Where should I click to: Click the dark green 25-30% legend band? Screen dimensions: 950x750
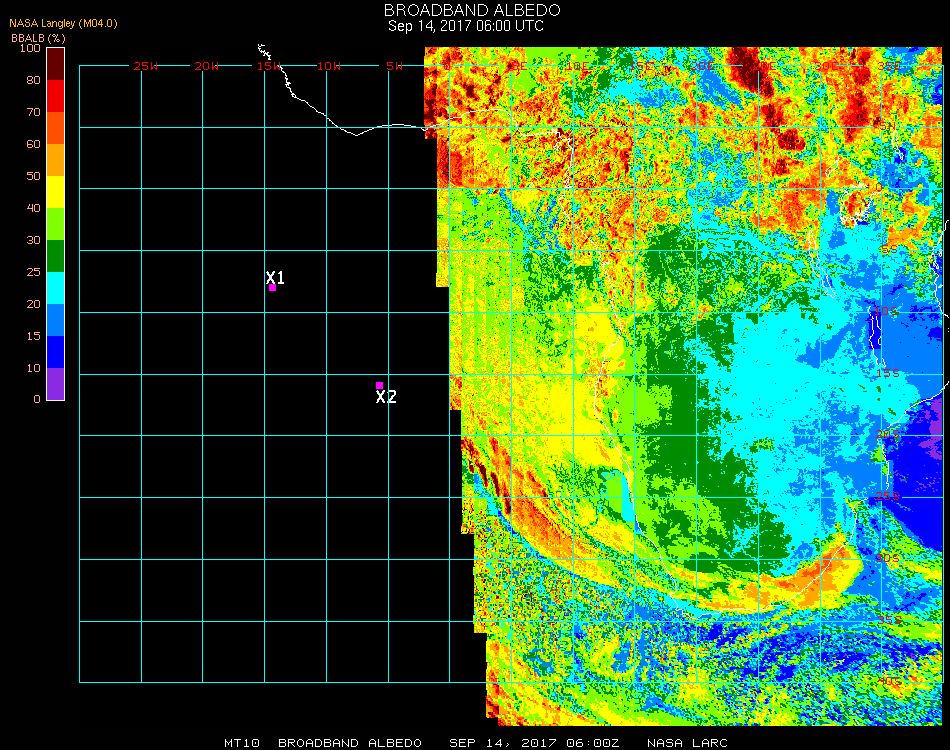[56, 256]
